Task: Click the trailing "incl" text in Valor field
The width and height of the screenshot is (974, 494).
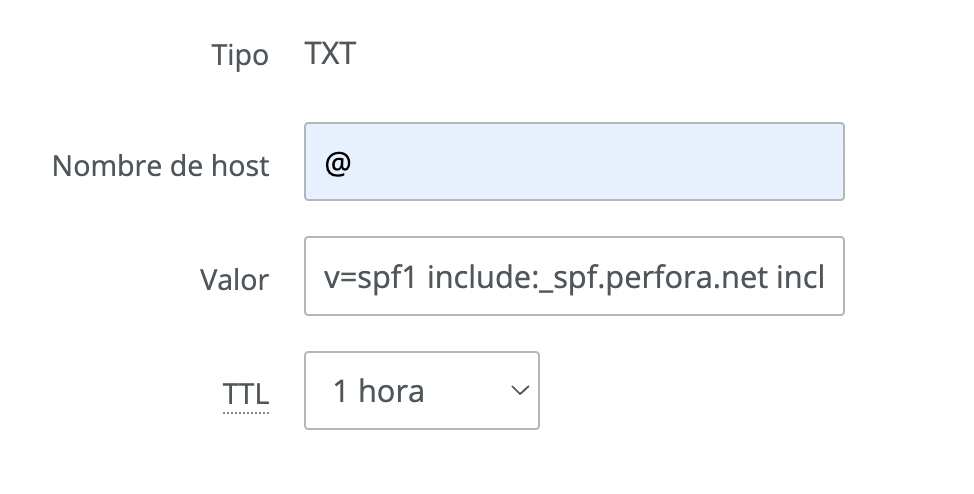Action: [x=801, y=276]
